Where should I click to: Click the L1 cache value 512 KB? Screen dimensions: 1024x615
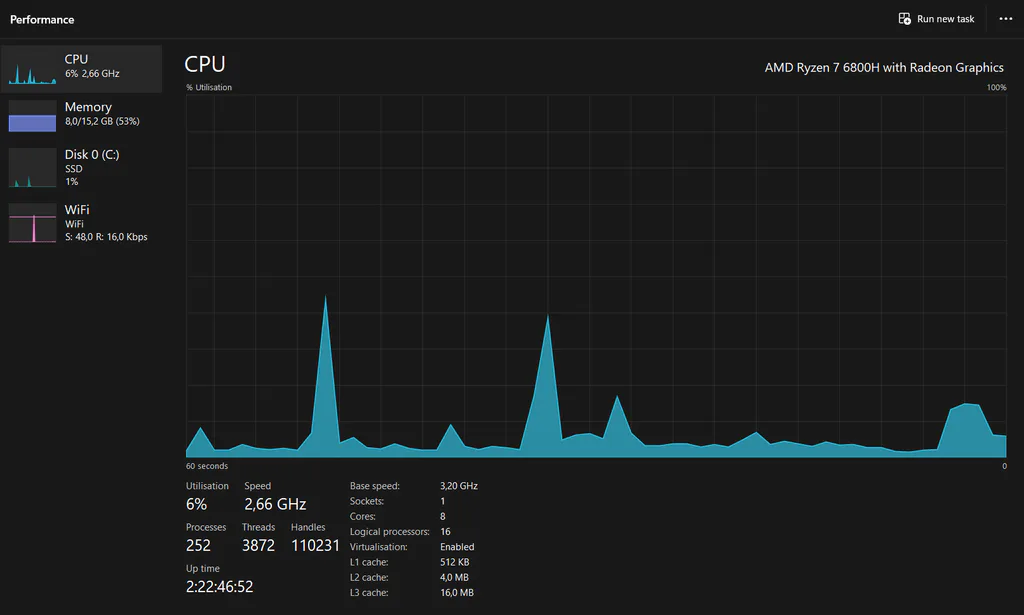coord(455,562)
